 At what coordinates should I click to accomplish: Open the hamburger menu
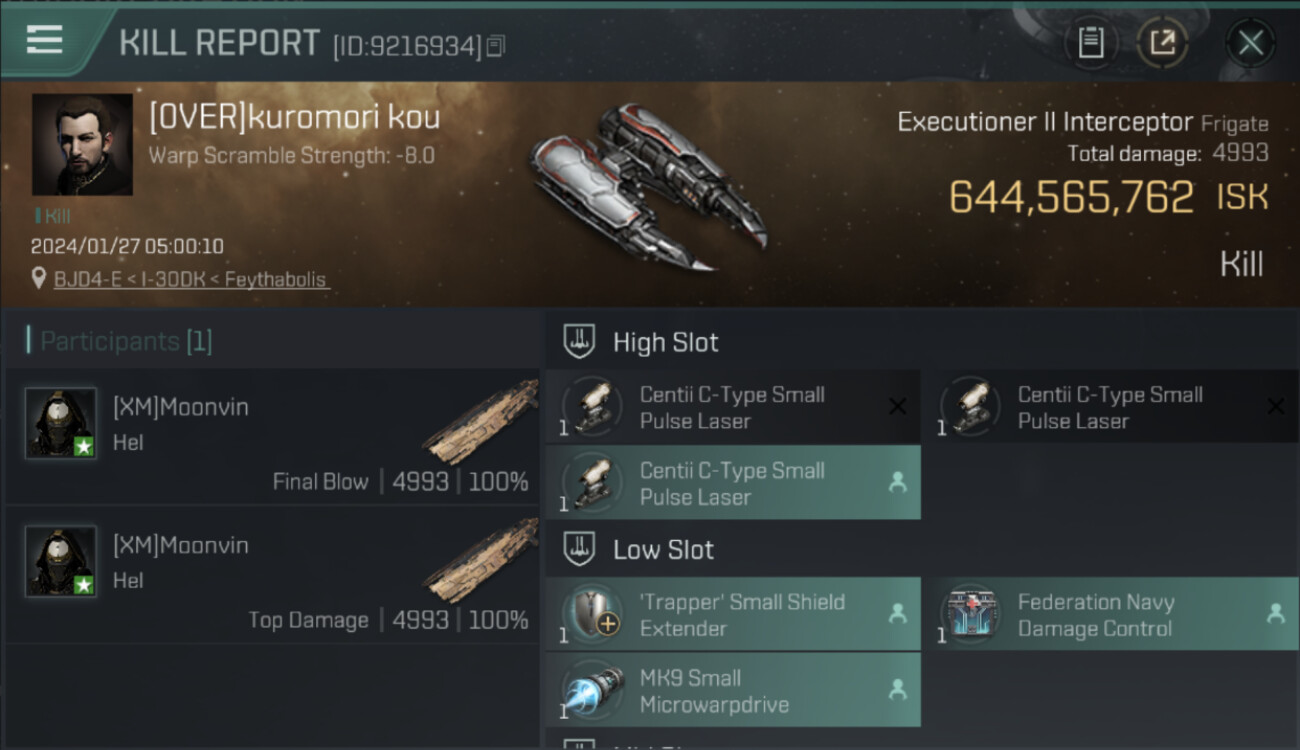point(44,41)
